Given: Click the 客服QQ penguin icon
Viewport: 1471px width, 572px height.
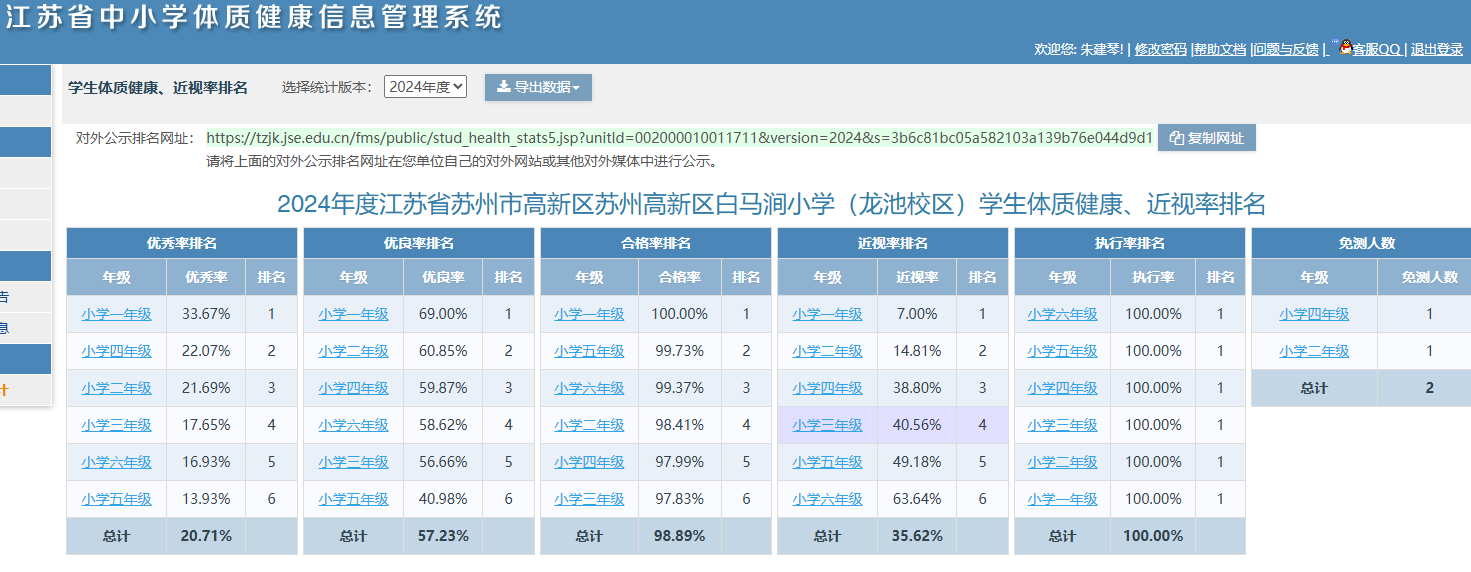Looking at the screenshot, I should (x=1345, y=47).
